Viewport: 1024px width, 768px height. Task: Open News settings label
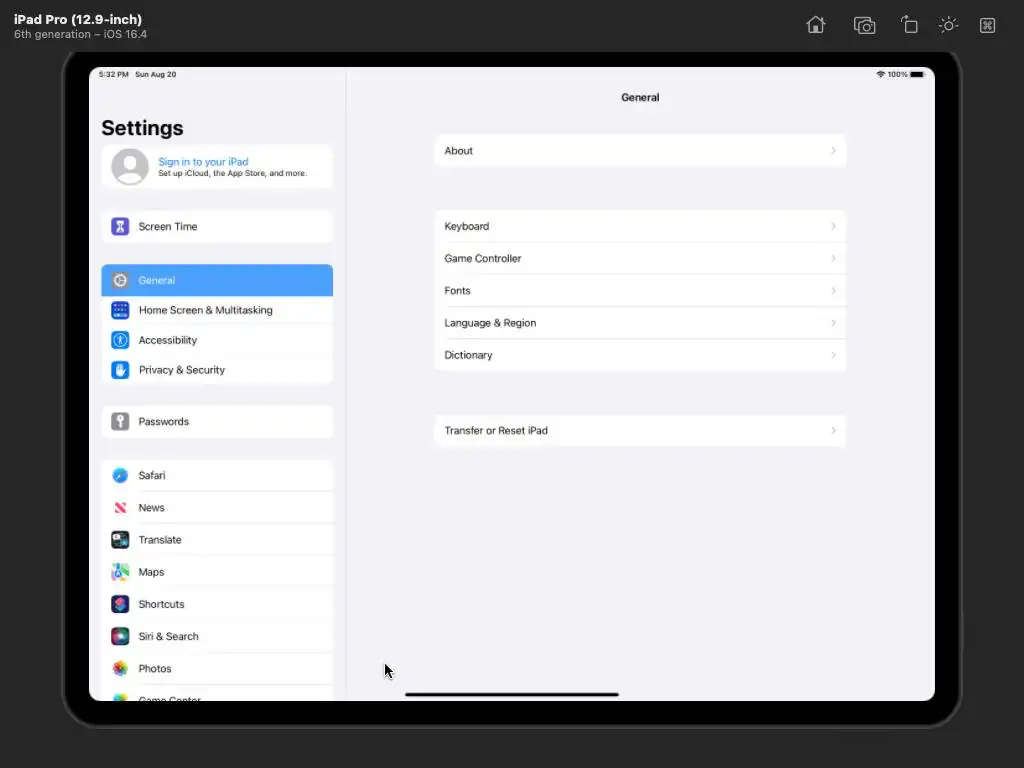coord(152,507)
